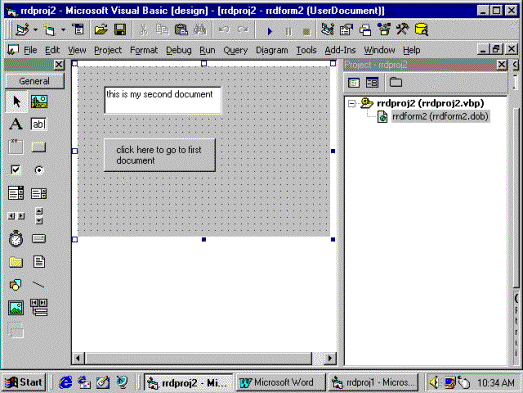The image size is (523, 393).
Task: Choose the TextBox control tool
Action: [x=39, y=124]
